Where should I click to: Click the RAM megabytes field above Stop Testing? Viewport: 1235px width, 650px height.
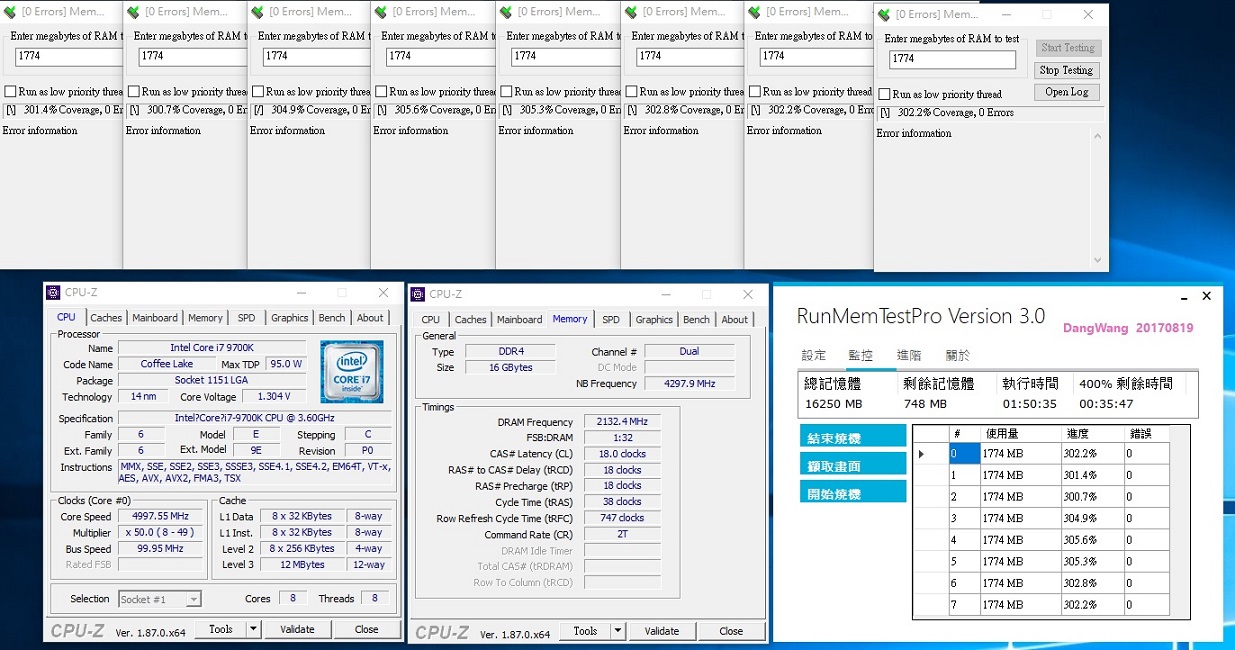[952, 58]
